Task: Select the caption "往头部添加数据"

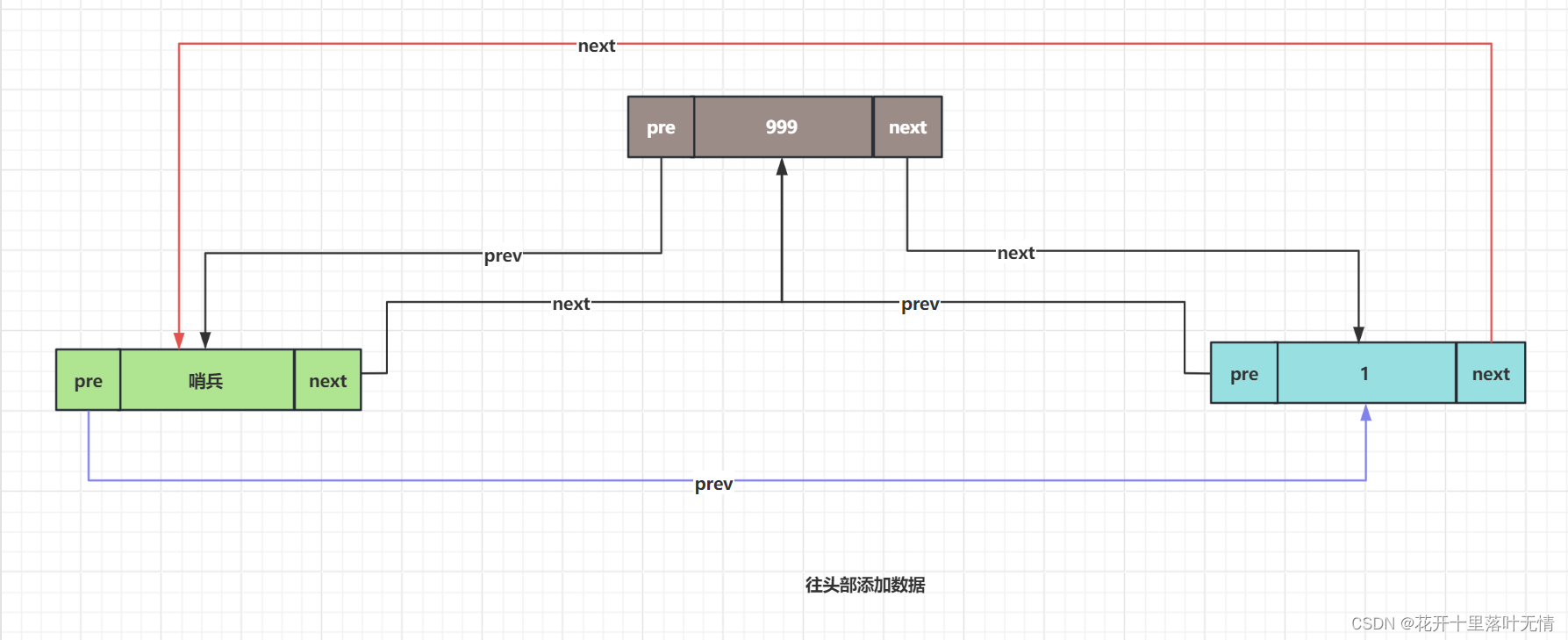Action: (x=865, y=585)
